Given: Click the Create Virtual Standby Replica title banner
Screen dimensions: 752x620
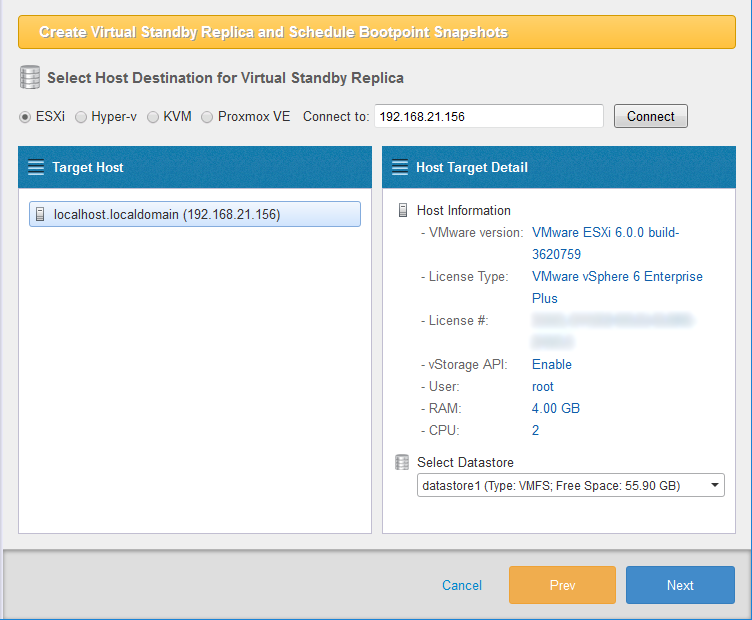Looking at the screenshot, I should pos(377,32).
